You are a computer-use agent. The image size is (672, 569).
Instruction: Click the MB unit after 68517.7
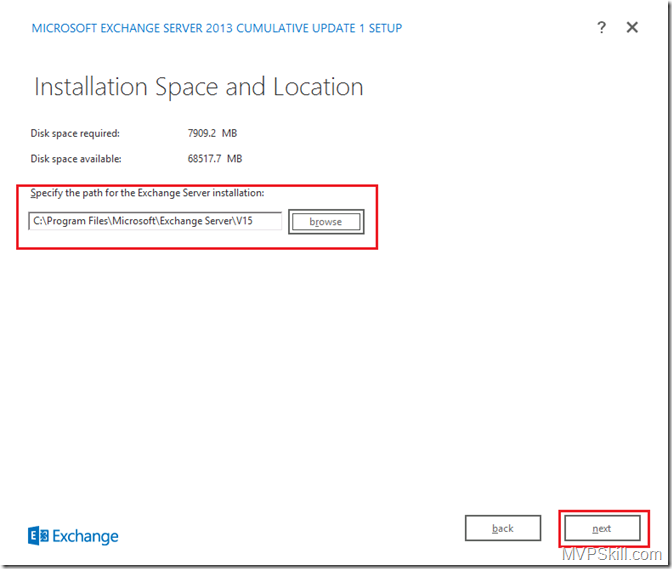coord(234,158)
